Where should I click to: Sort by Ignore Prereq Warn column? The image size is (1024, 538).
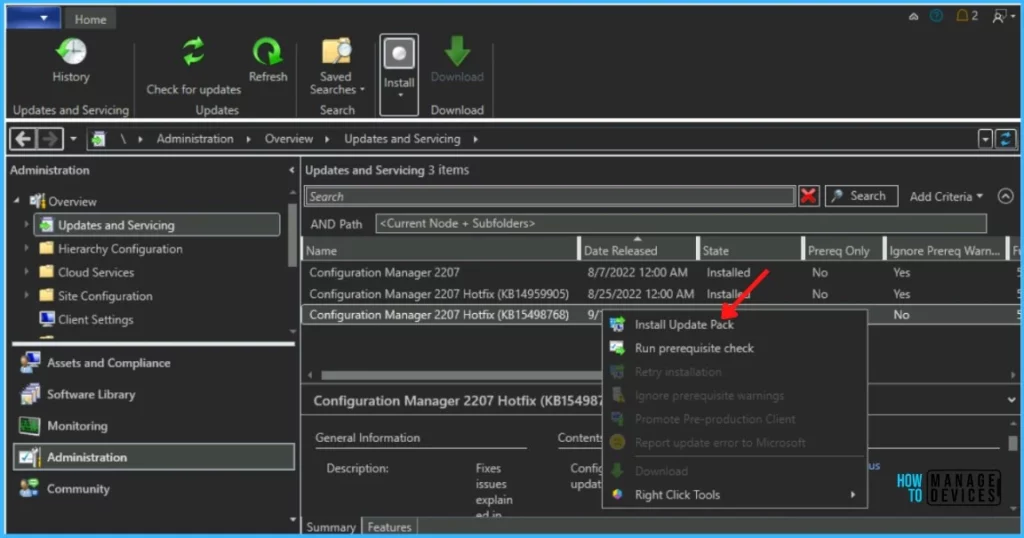point(946,250)
